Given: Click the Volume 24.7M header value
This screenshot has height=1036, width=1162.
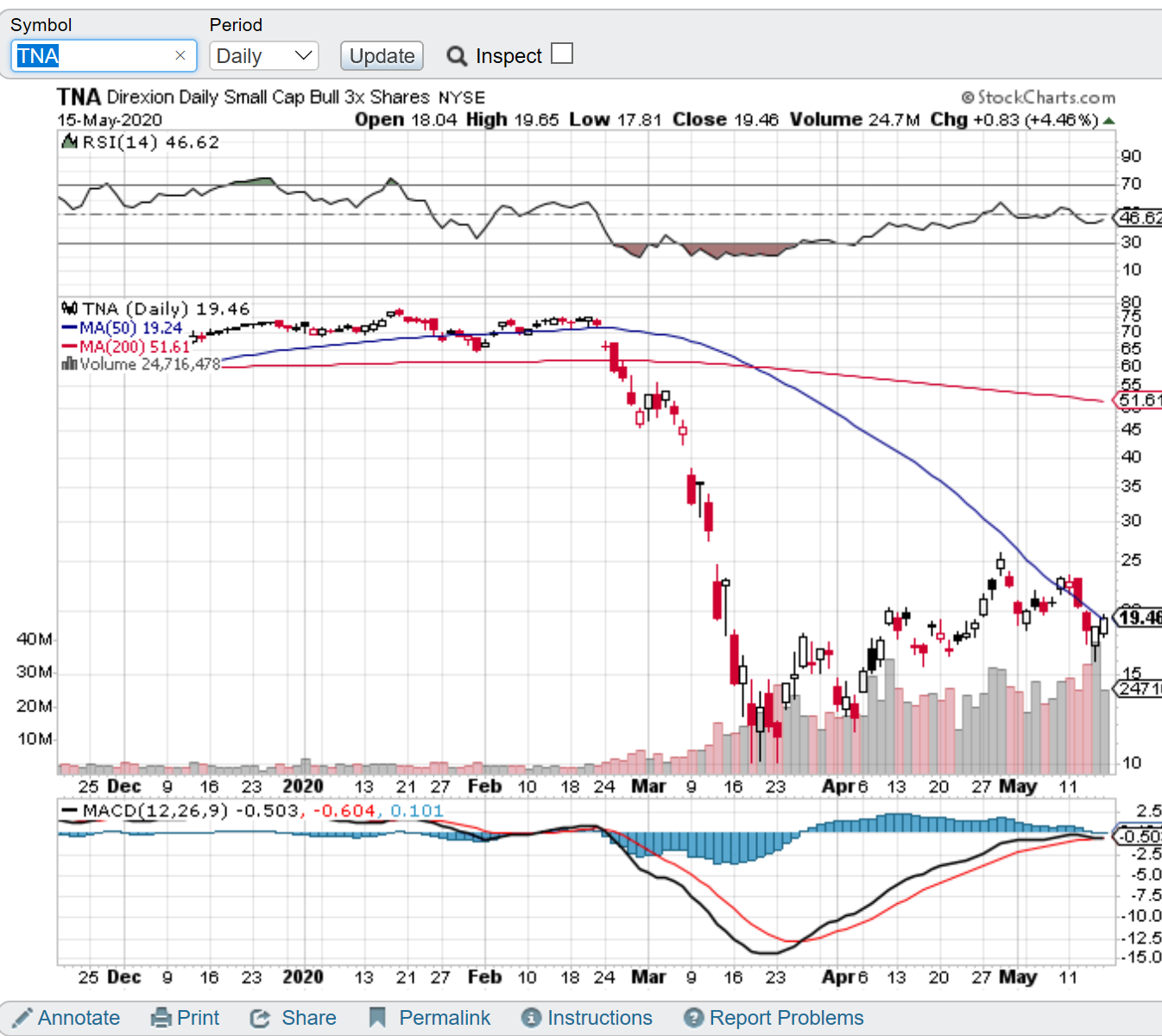Looking at the screenshot, I should click(855, 120).
